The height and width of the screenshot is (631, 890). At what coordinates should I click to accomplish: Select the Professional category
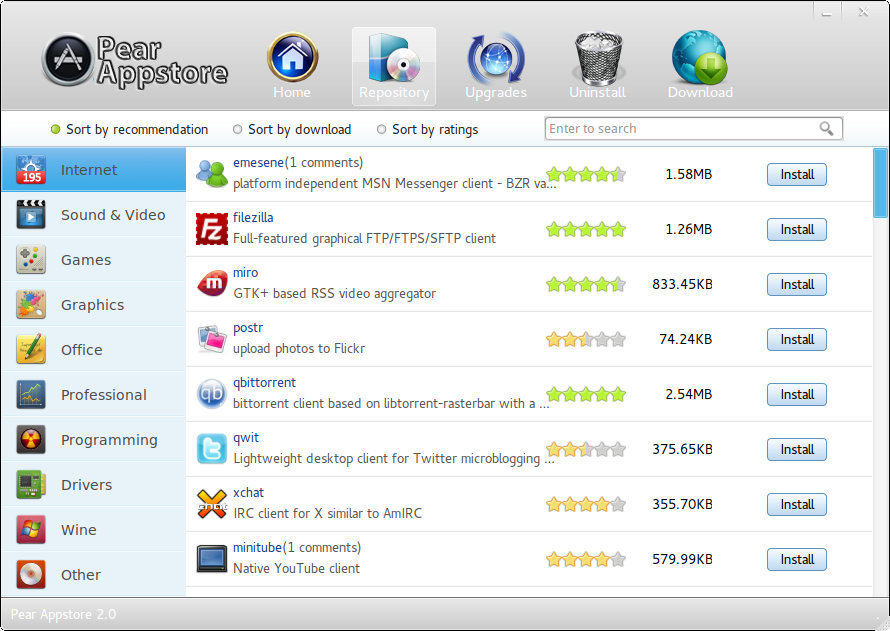94,394
